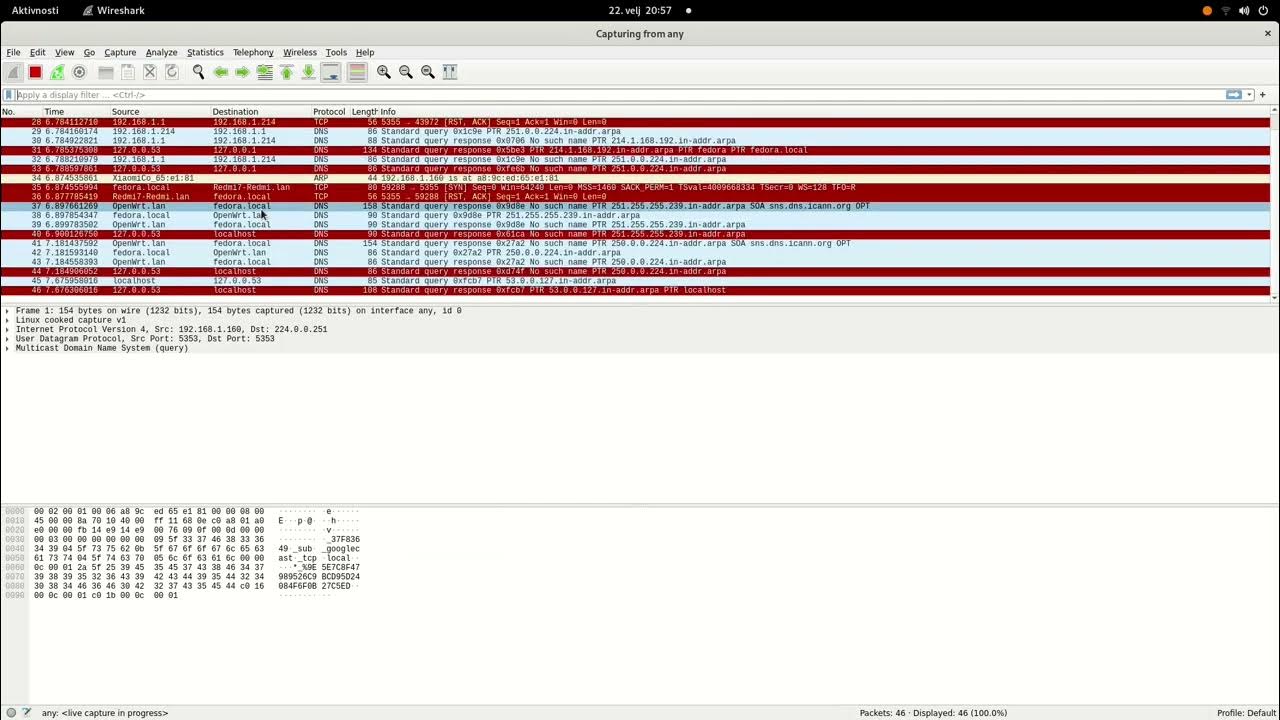Sort packets by Source column header
This screenshot has width=1280, height=720.
(x=160, y=112)
